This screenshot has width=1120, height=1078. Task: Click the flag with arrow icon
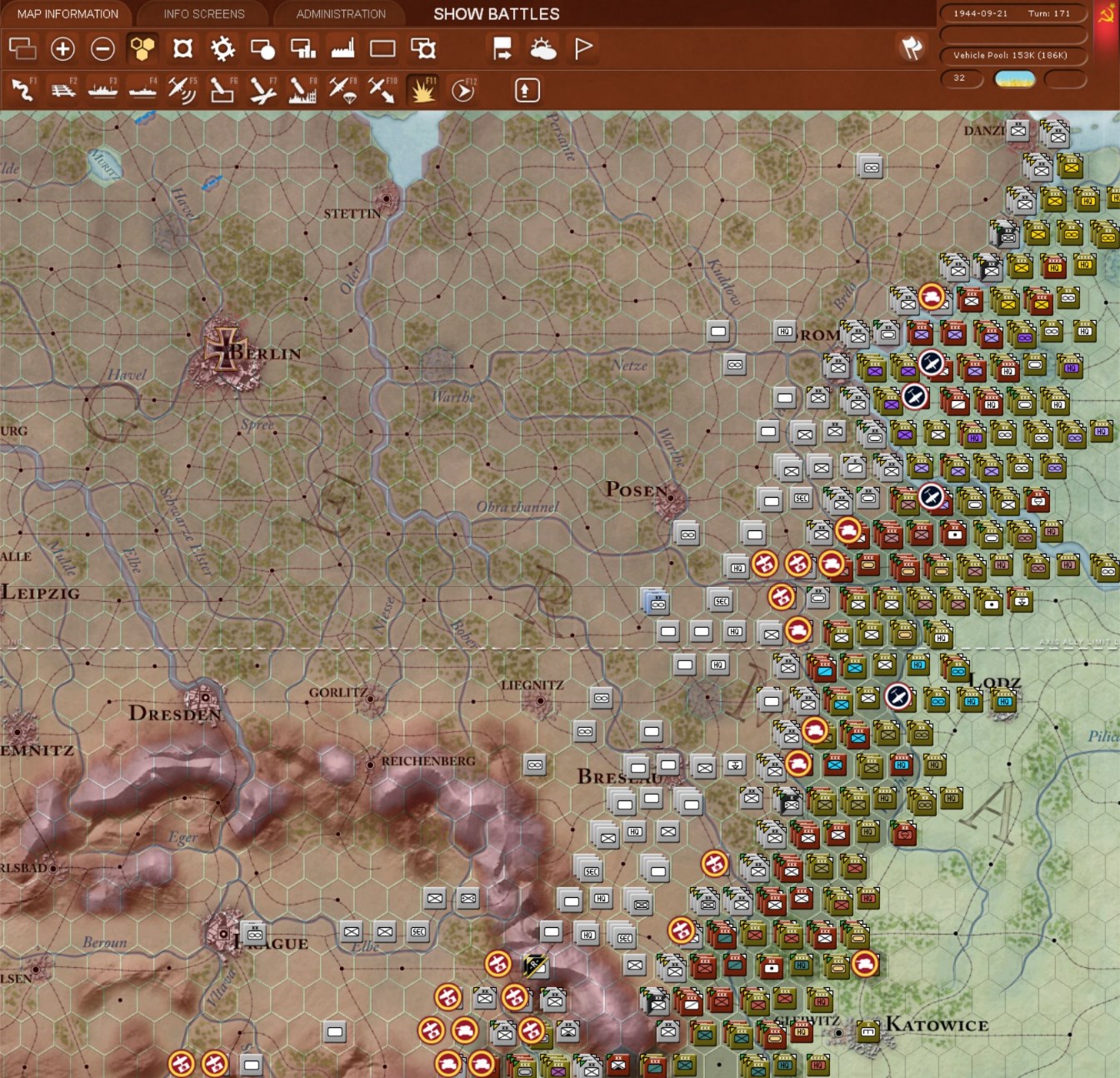[502, 49]
